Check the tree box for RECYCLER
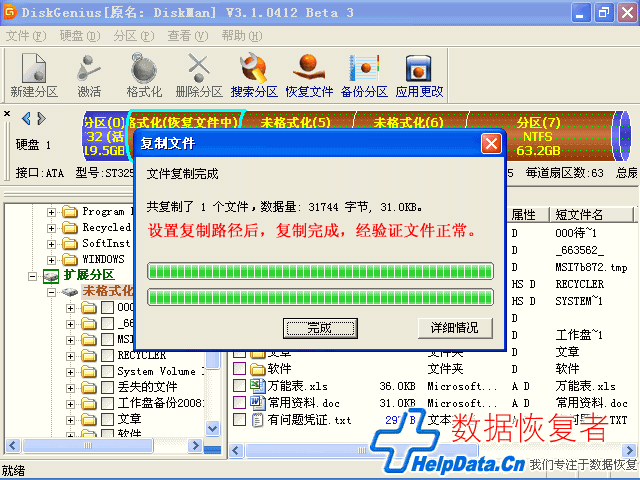The width and height of the screenshot is (640, 480). (x=107, y=356)
